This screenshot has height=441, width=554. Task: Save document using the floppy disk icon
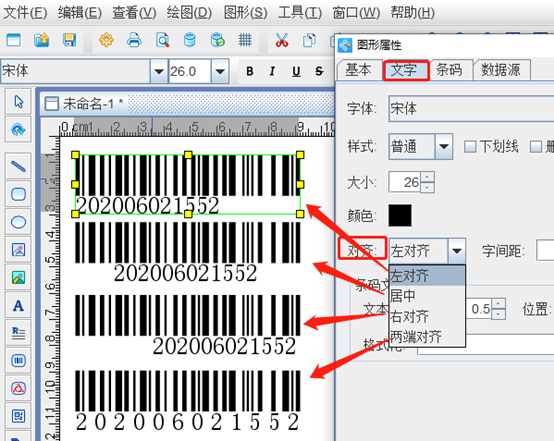tap(69, 40)
